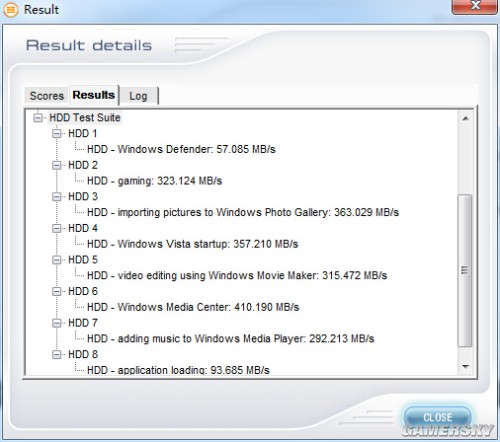This screenshot has height=442, width=500.
Task: Collapse the HDD Test Suite node
Action: click(x=38, y=118)
